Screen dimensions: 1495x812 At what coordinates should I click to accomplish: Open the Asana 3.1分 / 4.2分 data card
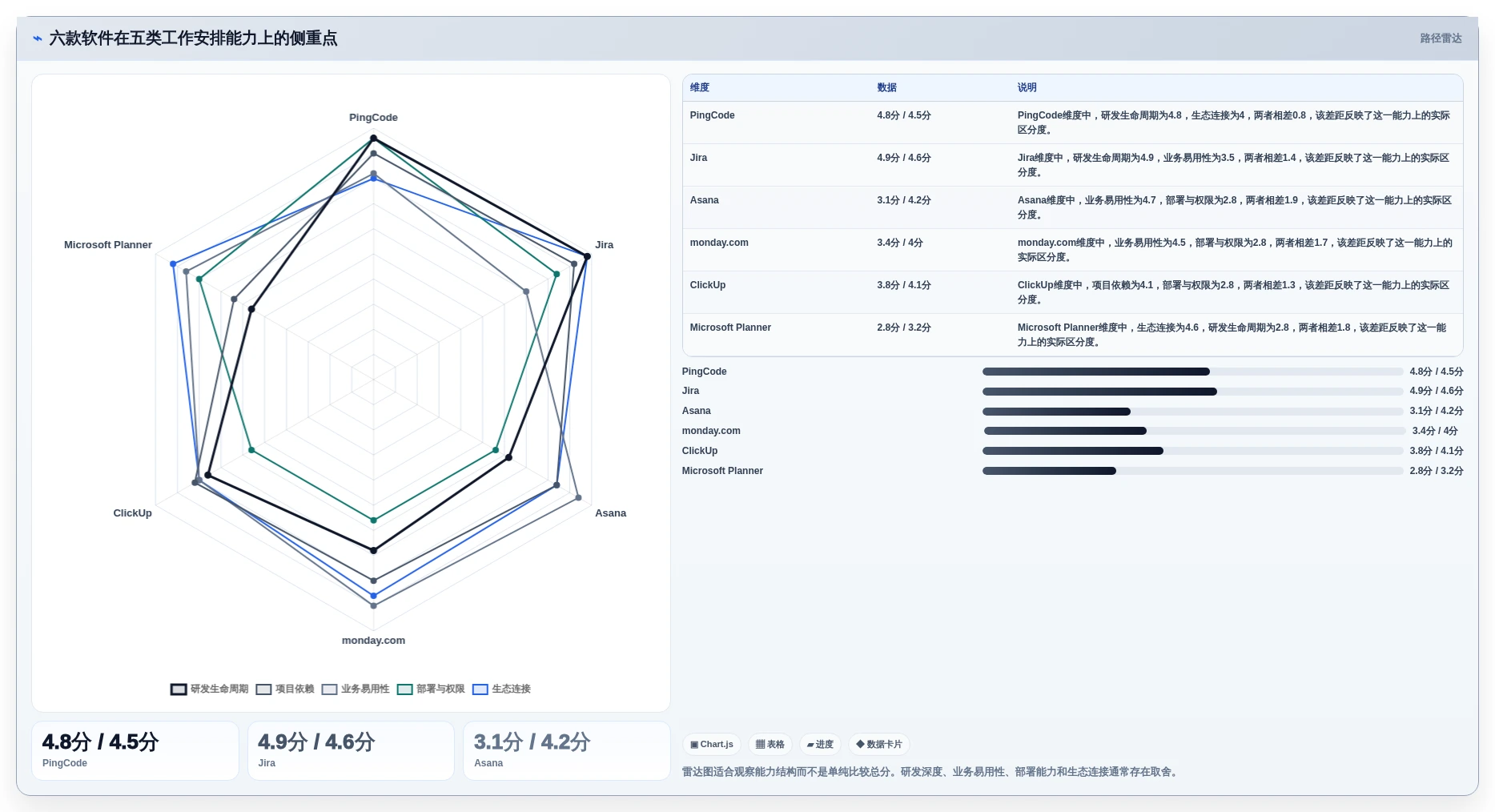coord(567,750)
